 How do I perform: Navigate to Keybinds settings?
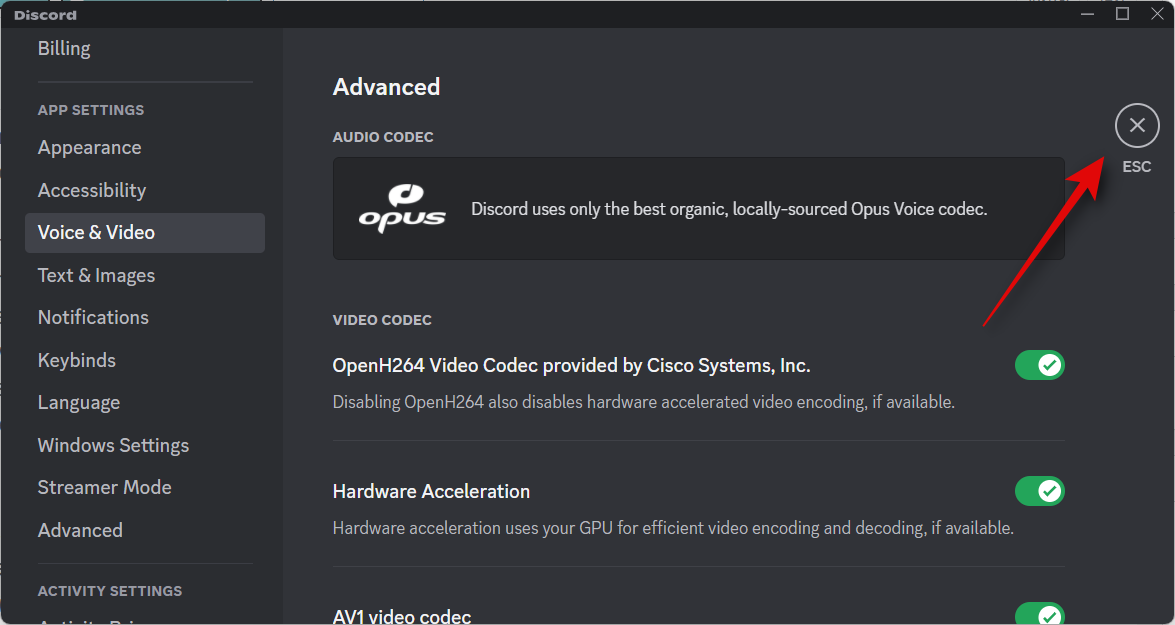[77, 360]
